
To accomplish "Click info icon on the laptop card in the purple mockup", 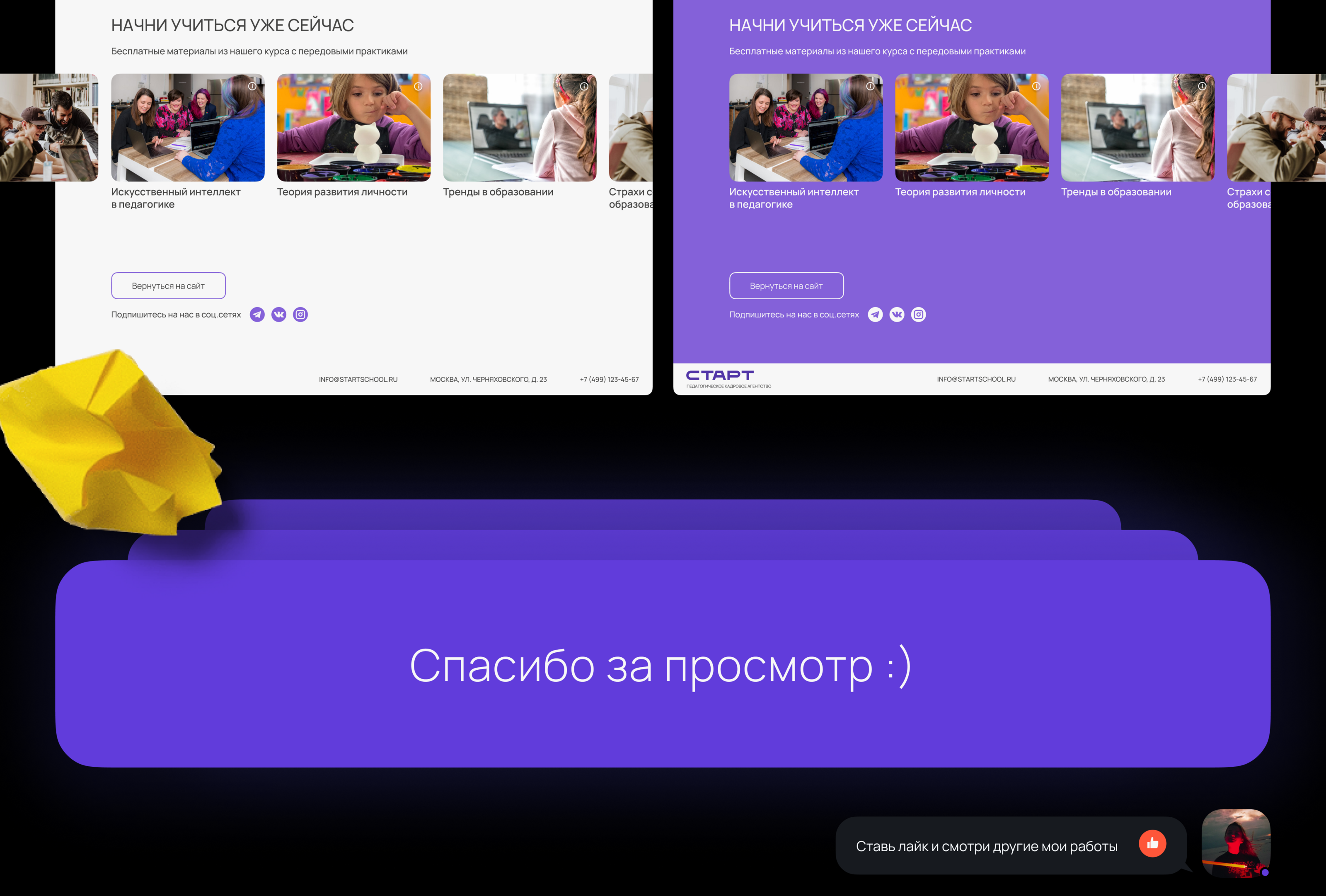I will tap(1202, 86).
